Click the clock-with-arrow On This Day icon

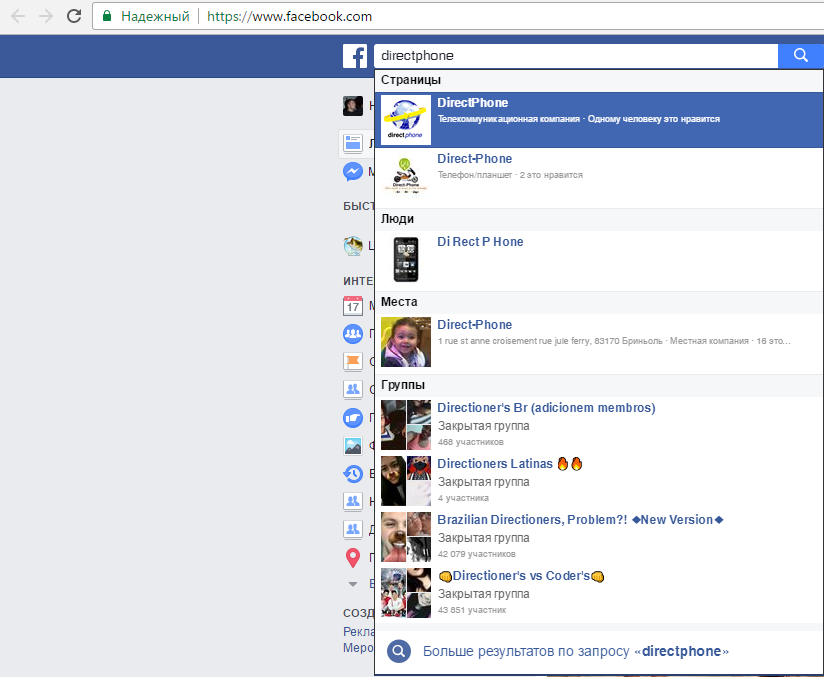[x=353, y=474]
